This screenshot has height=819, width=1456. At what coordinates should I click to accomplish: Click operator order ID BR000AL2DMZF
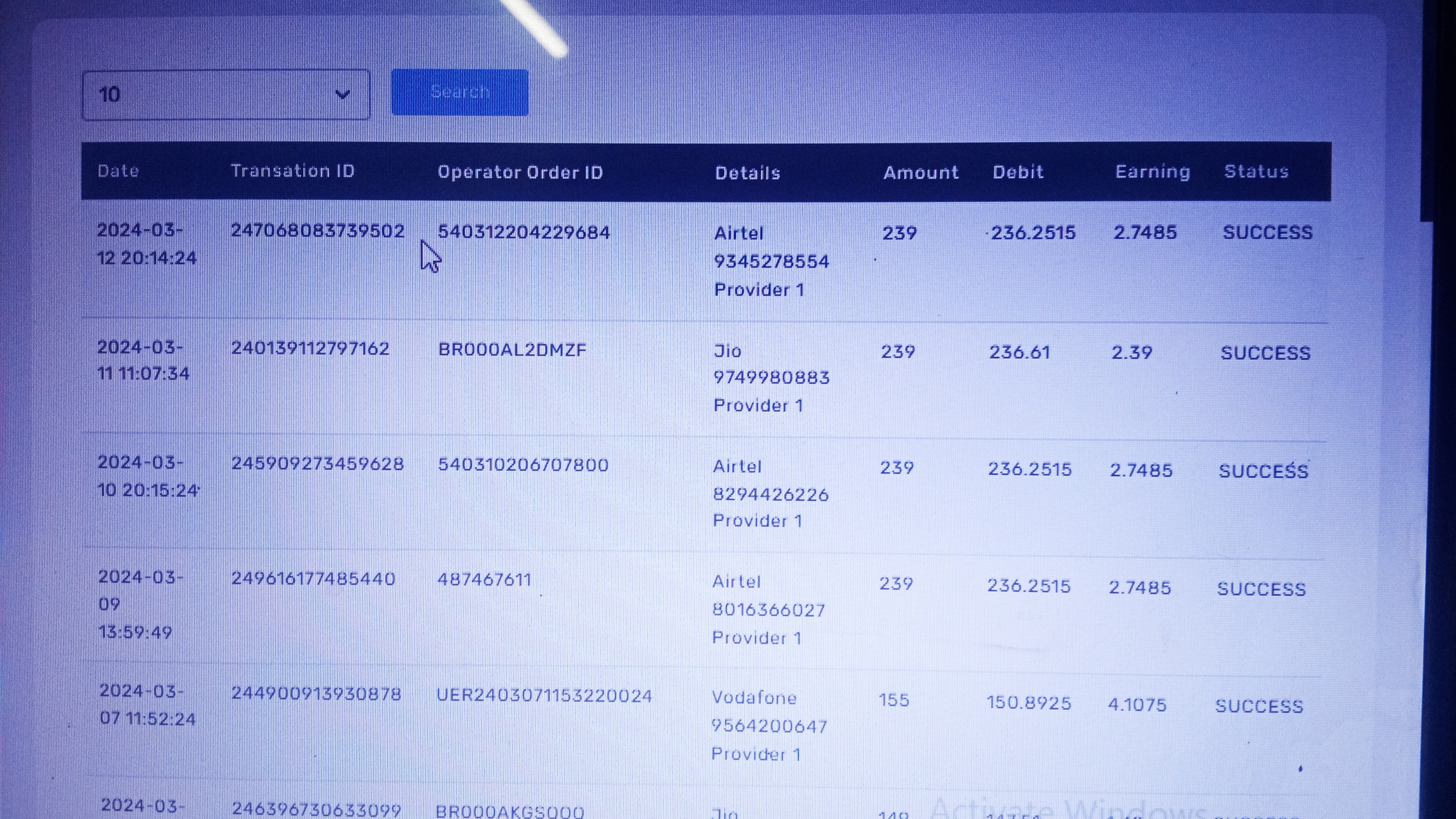tap(512, 350)
